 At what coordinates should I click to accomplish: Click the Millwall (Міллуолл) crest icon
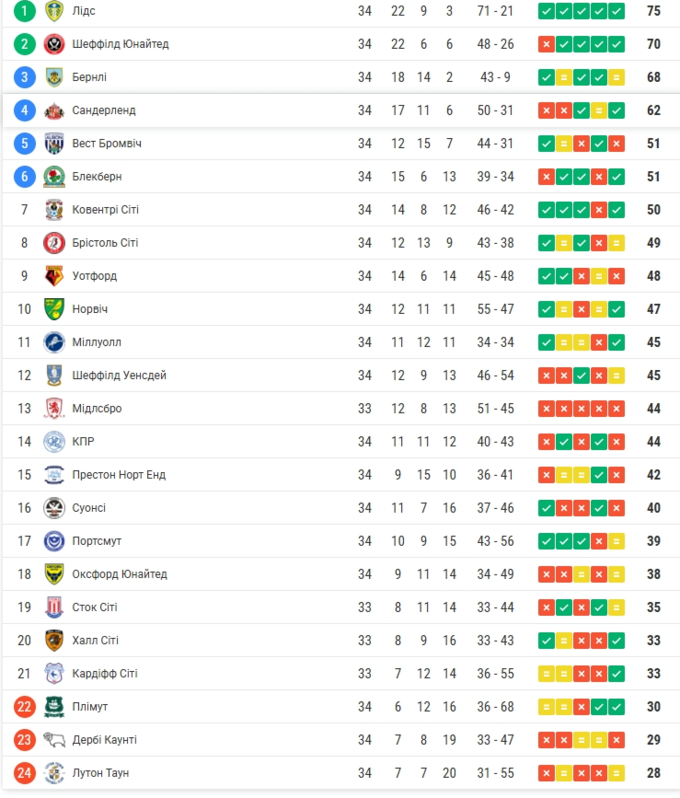point(54,342)
